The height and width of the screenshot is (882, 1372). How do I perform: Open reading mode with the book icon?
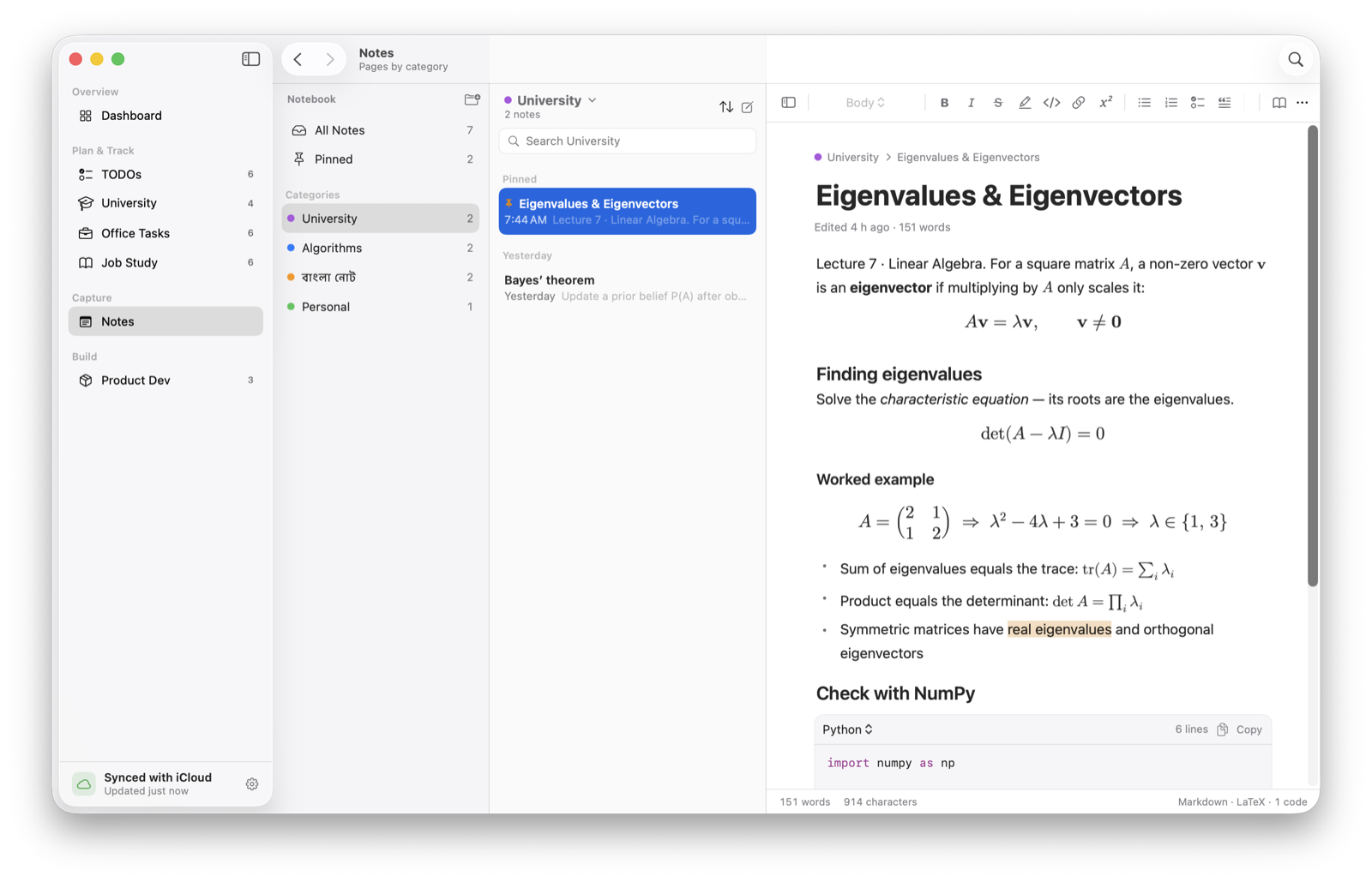[1279, 103]
